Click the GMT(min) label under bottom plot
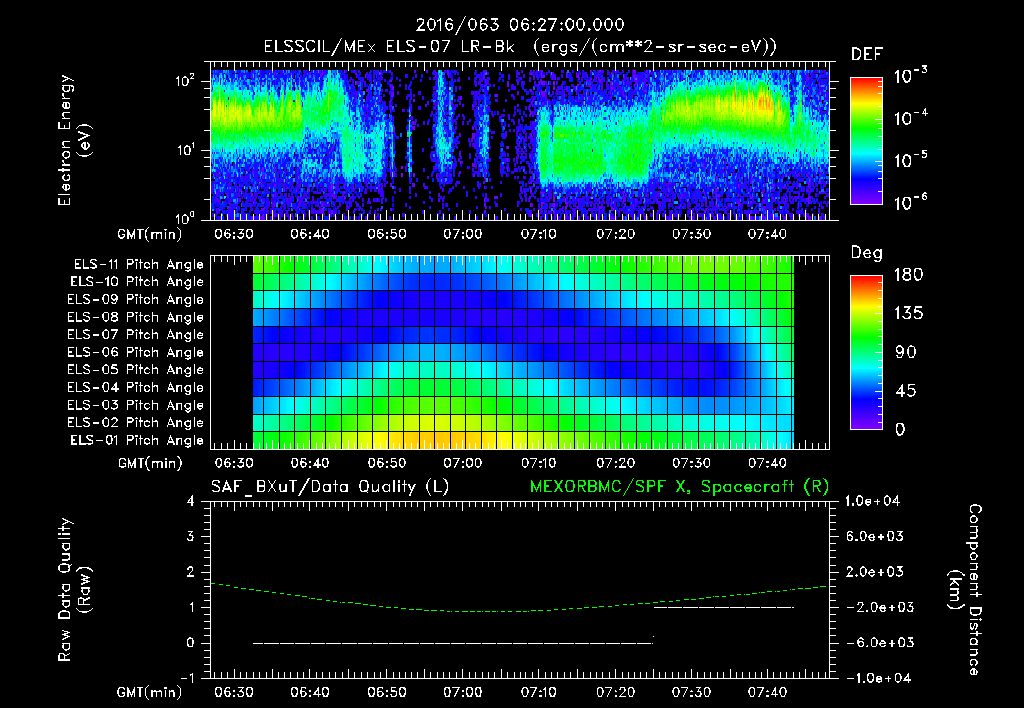The image size is (1024, 708). (x=150, y=692)
